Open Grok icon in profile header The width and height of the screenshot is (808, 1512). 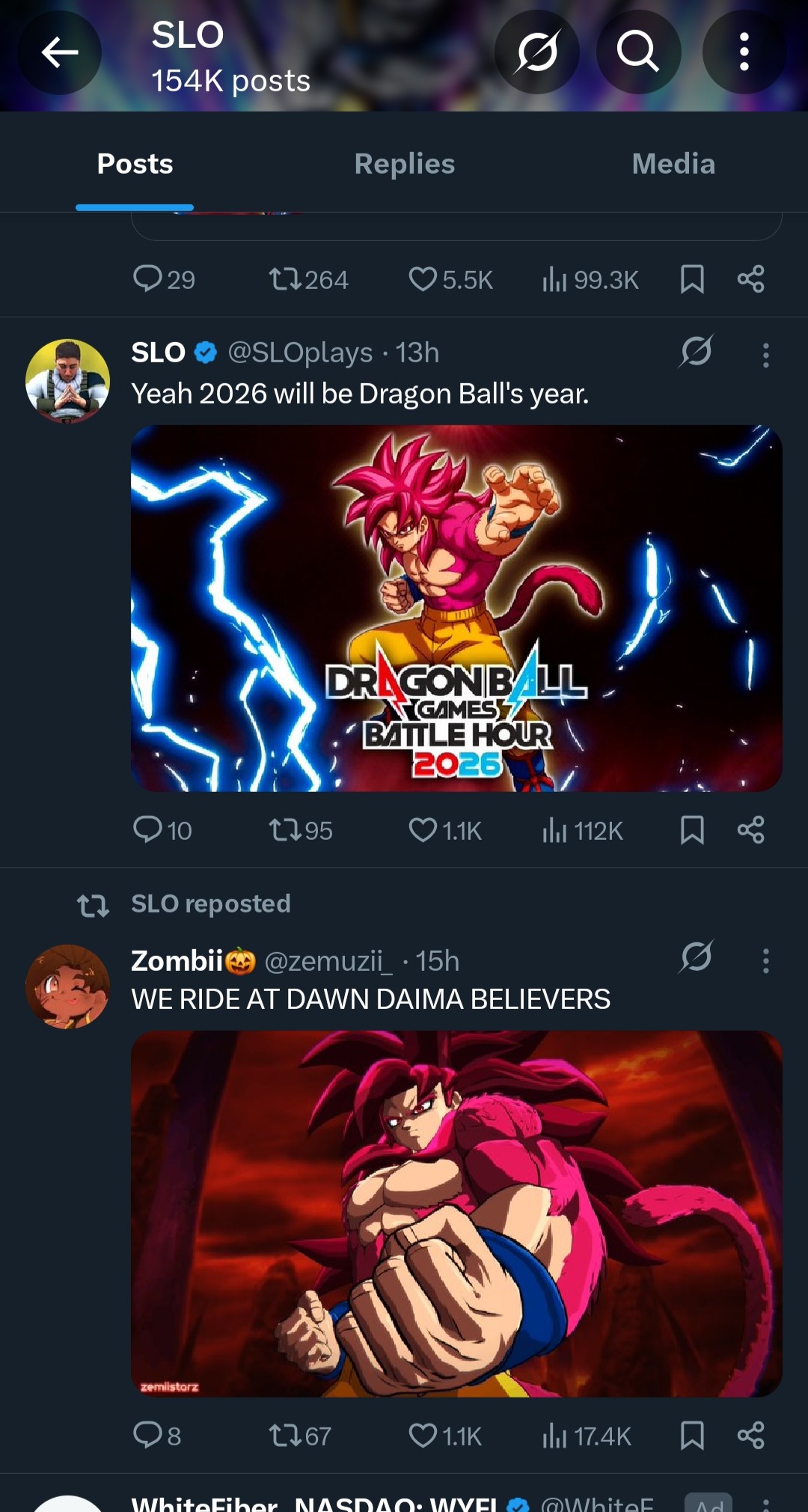(x=537, y=52)
